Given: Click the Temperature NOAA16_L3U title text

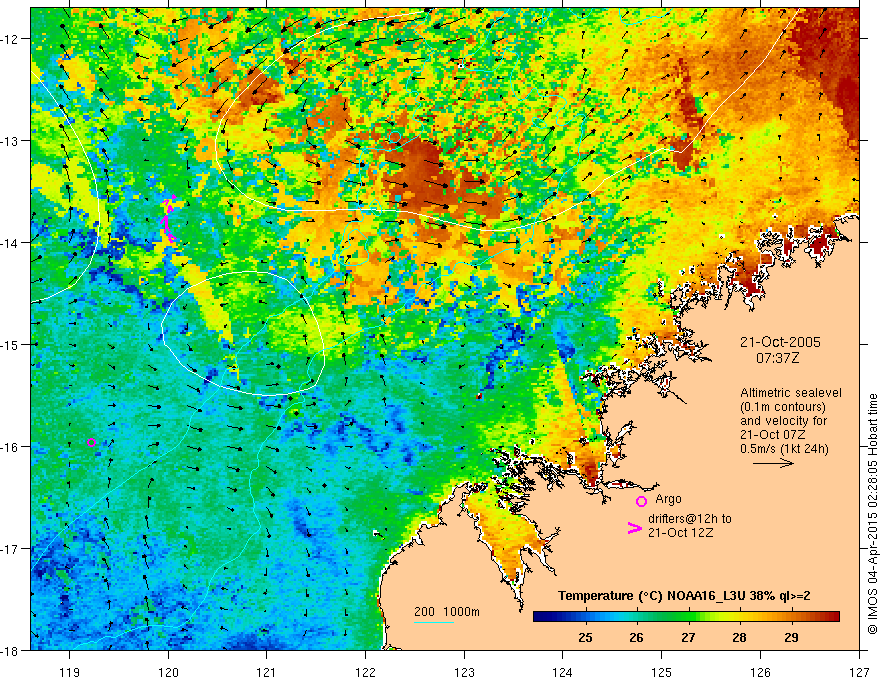Looking at the screenshot, I should pyautogui.click(x=684, y=596).
